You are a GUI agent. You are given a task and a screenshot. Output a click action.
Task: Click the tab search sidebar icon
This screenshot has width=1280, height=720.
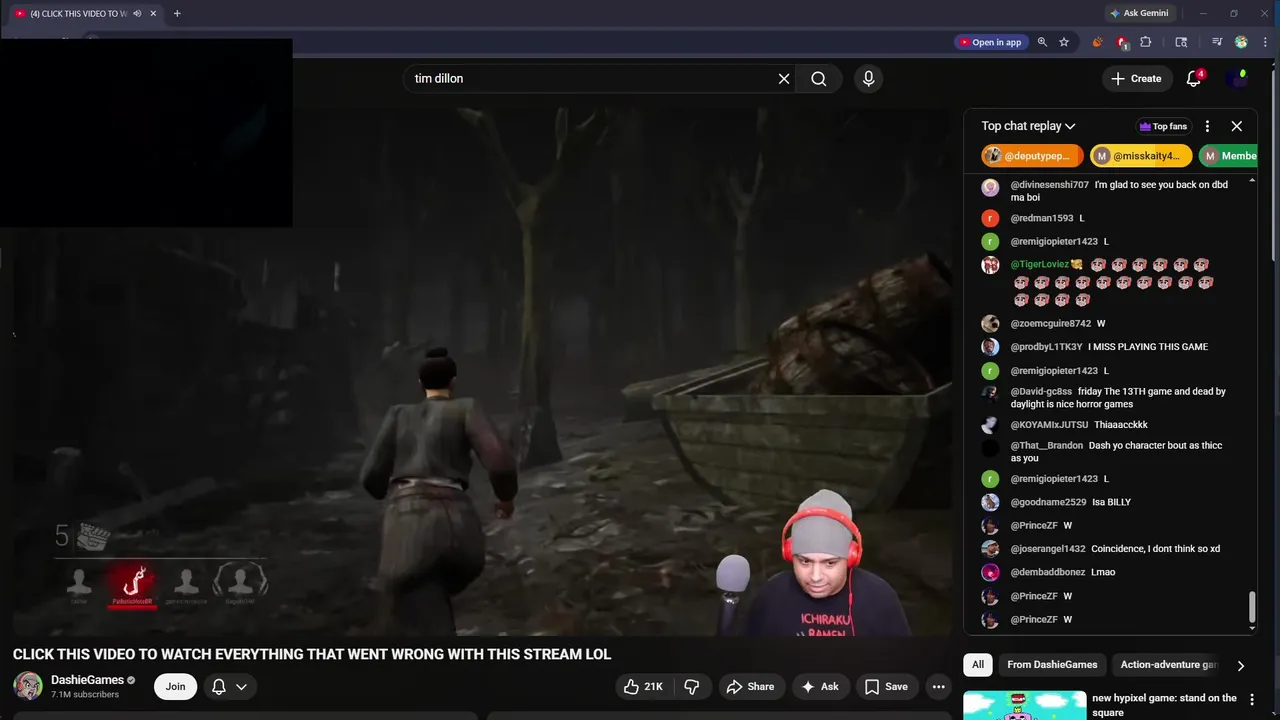[1181, 42]
